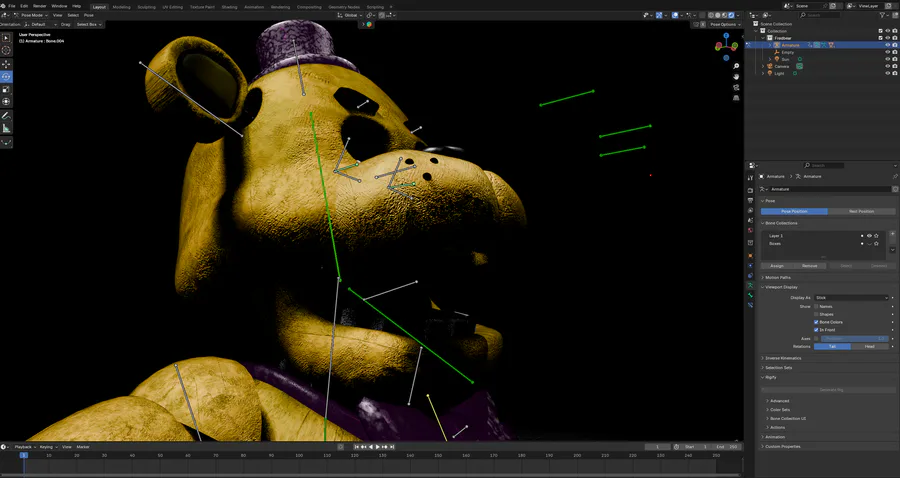Select the Cursor tool in viewport toolbar
This screenshot has height=478, width=900.
tap(6, 50)
